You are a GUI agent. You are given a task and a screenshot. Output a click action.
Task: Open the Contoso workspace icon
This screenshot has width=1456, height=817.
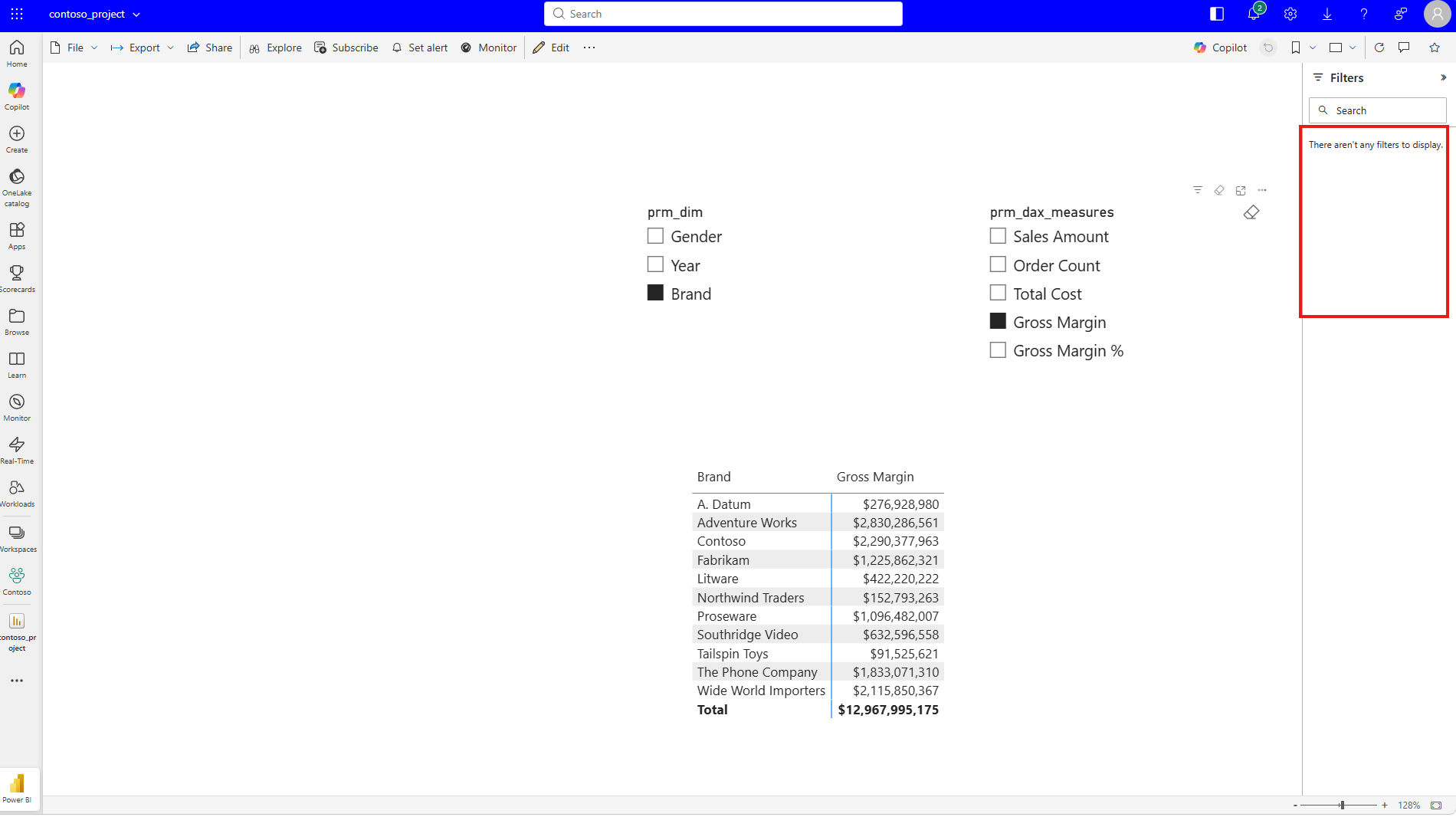coord(17,581)
